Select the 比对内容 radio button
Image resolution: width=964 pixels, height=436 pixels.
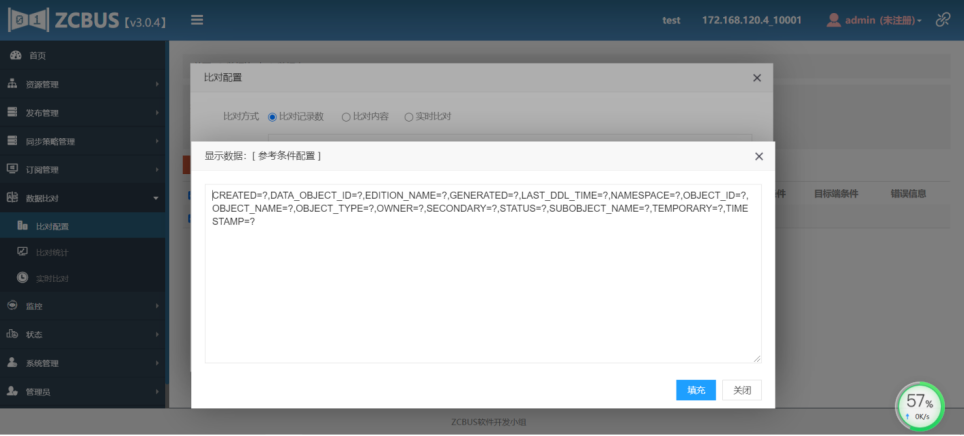pyautogui.click(x=346, y=117)
